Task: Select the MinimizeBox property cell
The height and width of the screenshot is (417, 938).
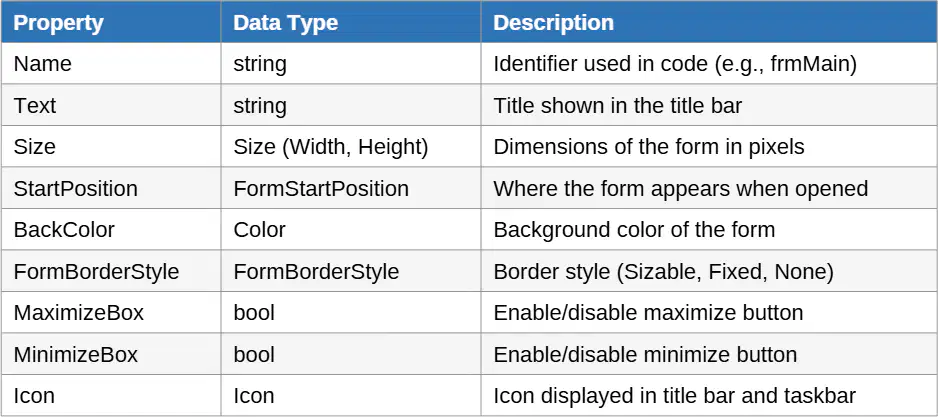Action: (x=111, y=354)
